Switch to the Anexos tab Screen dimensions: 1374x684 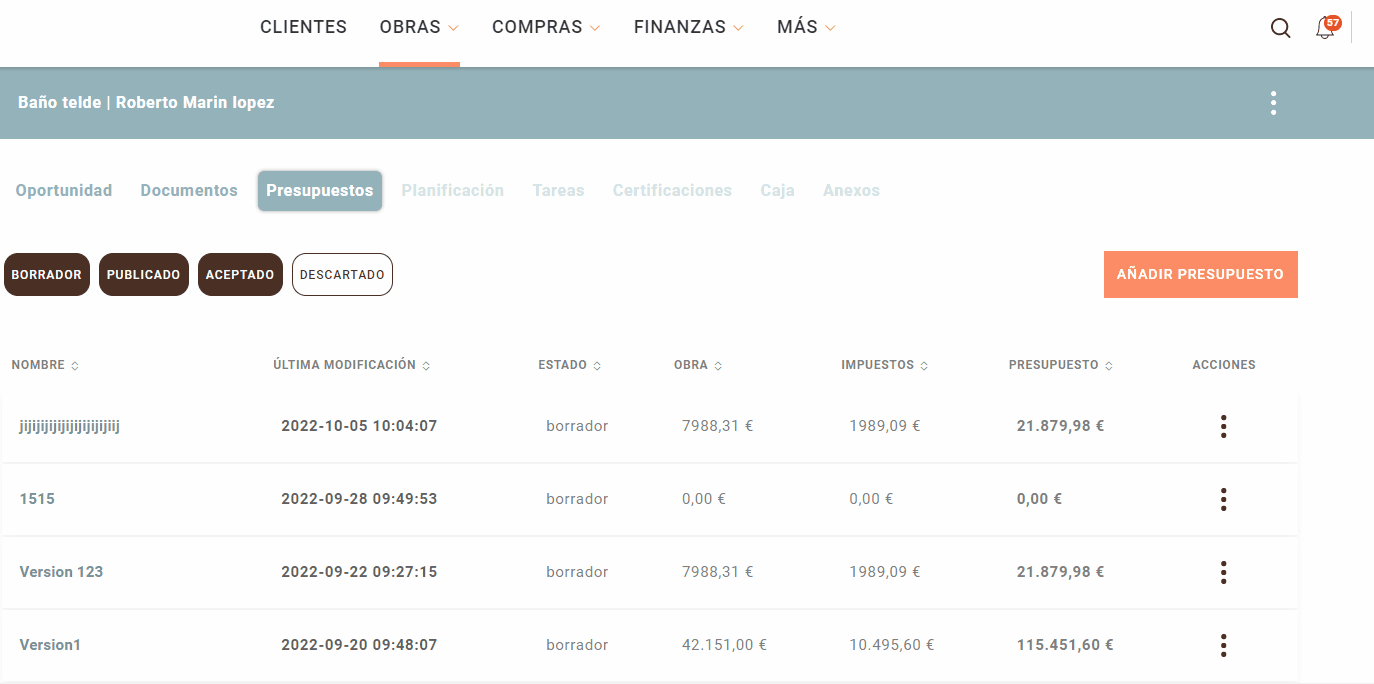(x=851, y=190)
